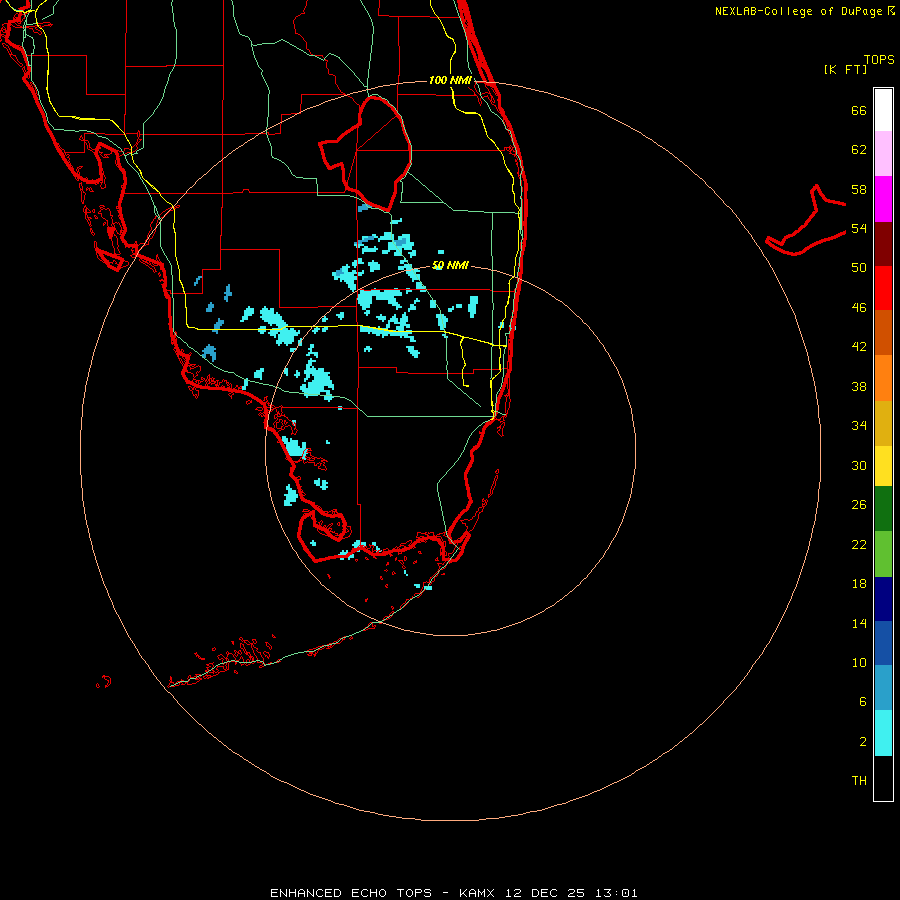Click the 62 value on the scale
The height and width of the screenshot is (900, 900).
tap(859, 149)
